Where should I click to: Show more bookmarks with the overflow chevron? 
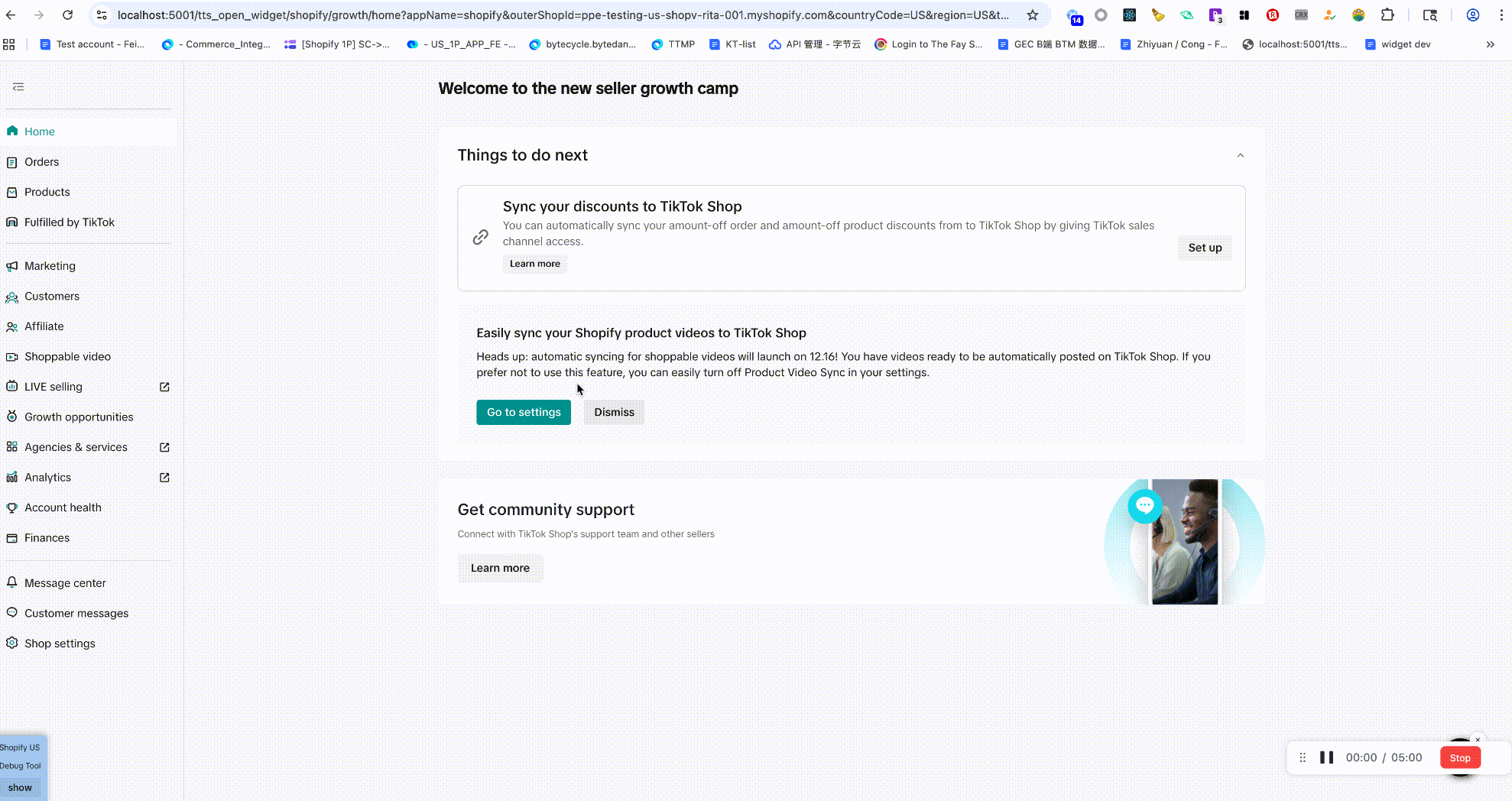coord(1490,44)
